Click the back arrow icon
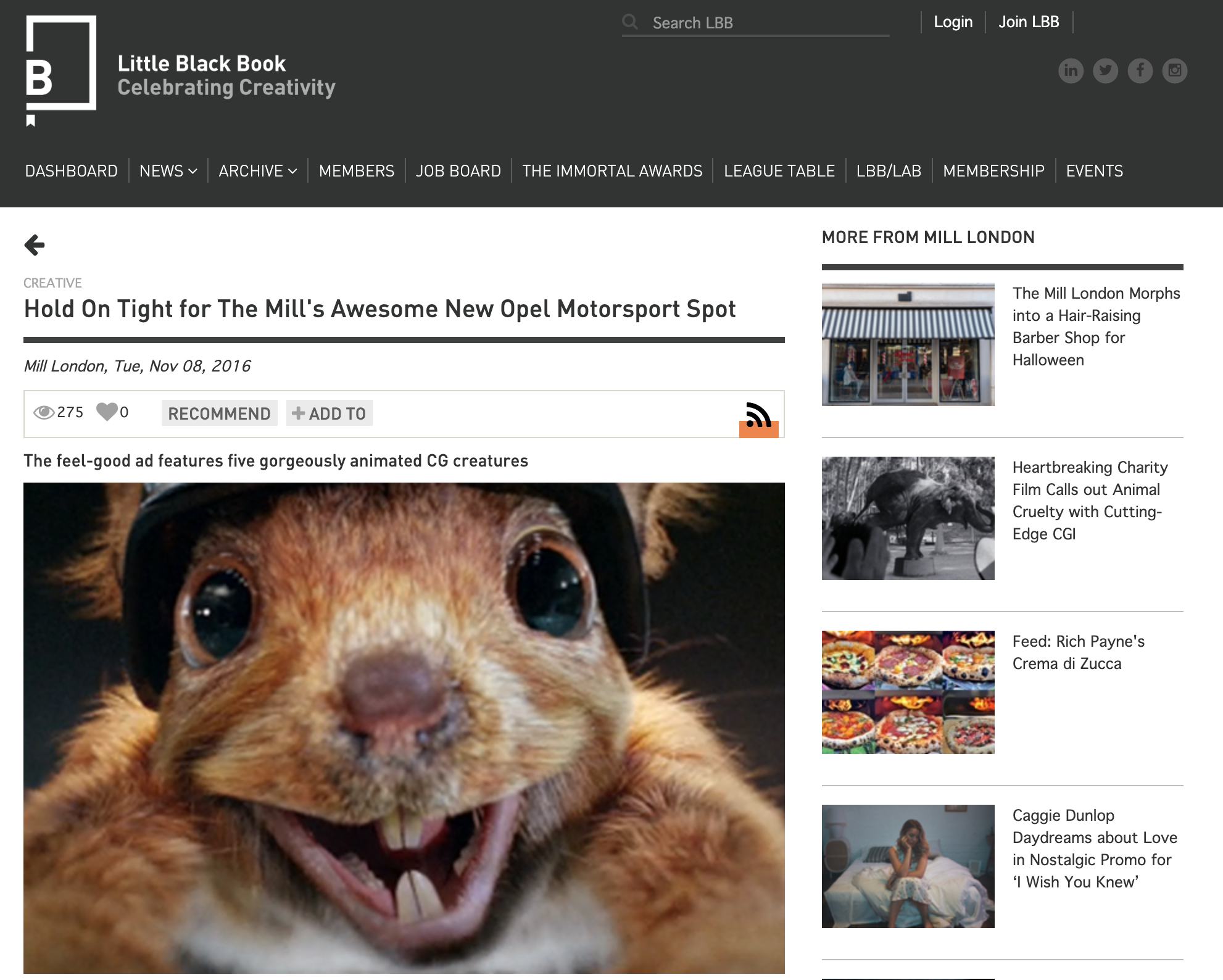The height and width of the screenshot is (980, 1223). [35, 245]
